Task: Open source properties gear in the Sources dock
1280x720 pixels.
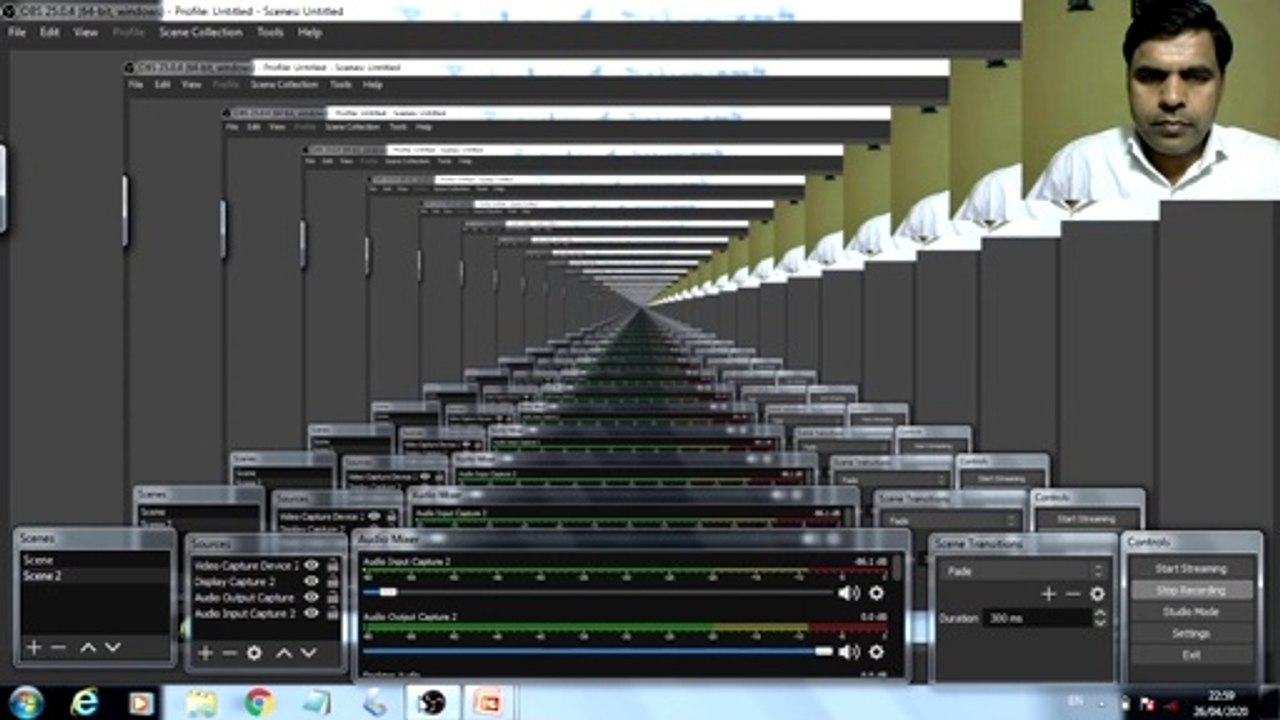Action: (254, 653)
